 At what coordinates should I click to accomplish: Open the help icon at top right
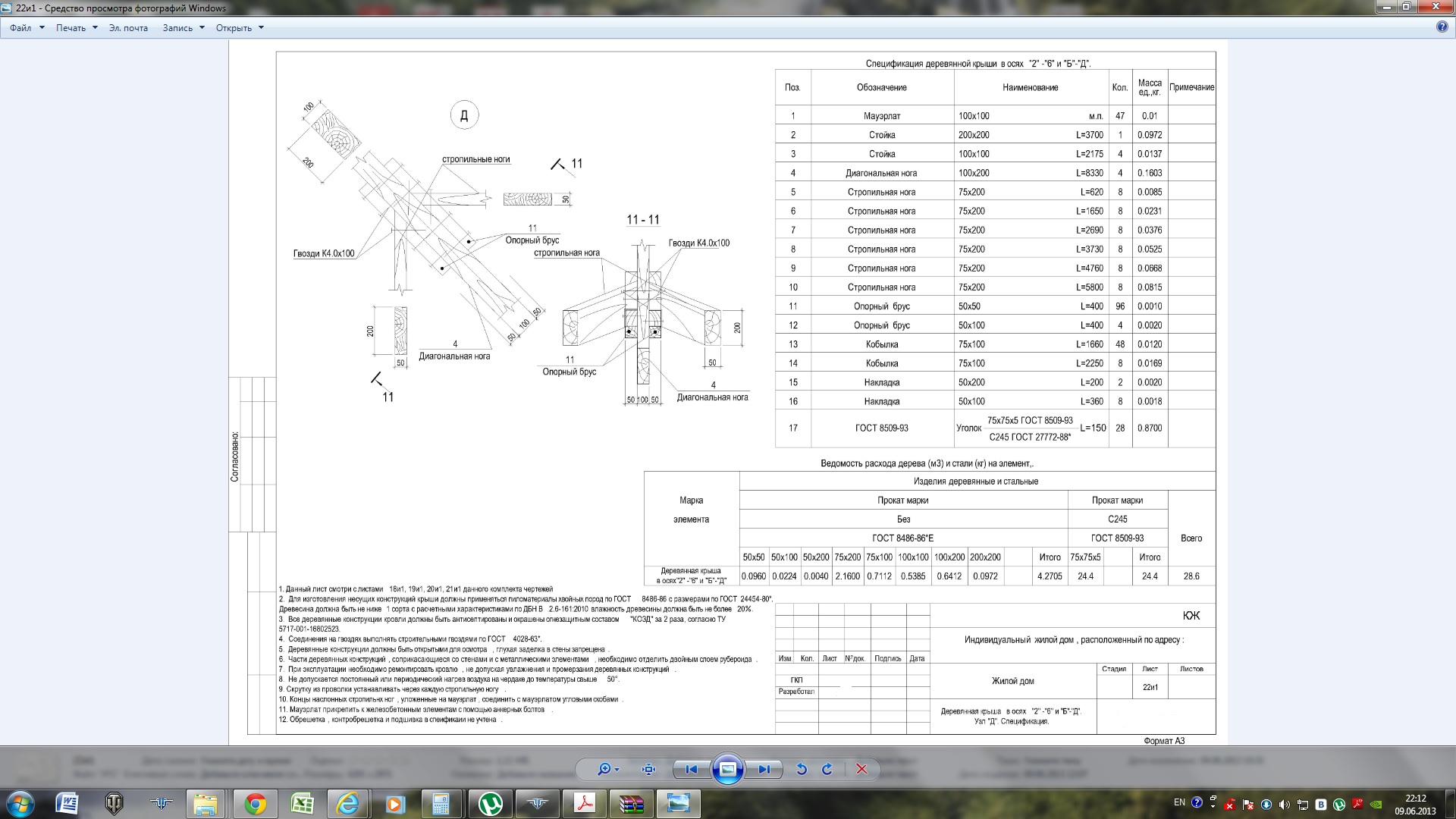pyautogui.click(x=1442, y=27)
